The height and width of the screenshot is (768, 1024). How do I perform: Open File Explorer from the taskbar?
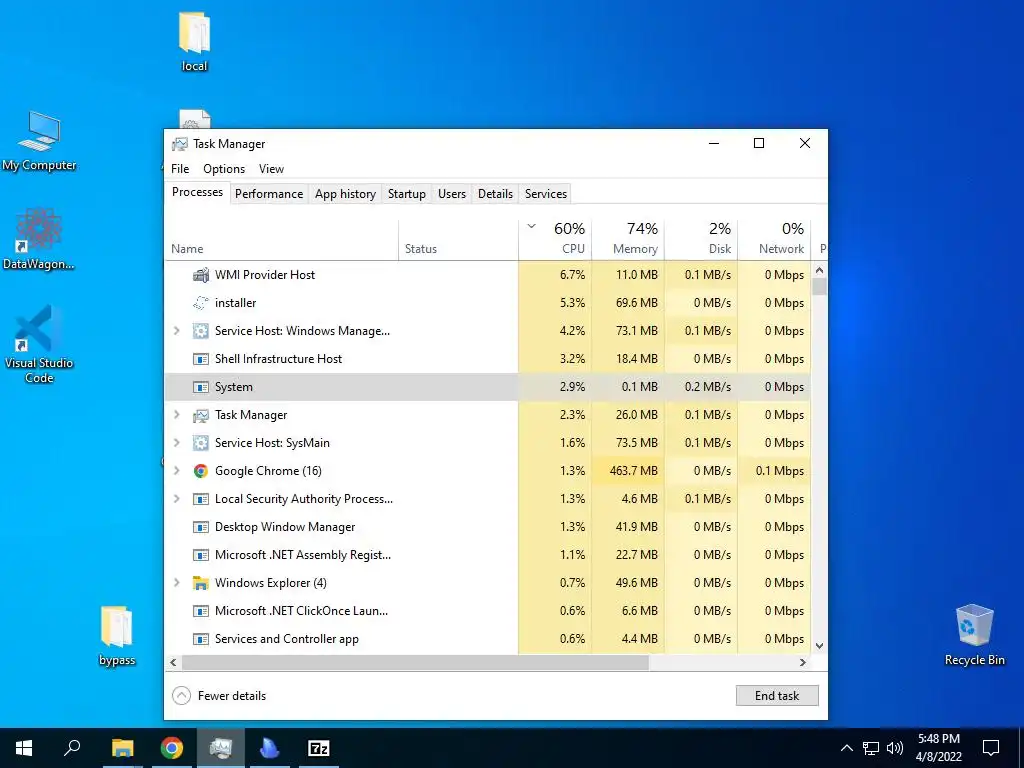tap(122, 748)
